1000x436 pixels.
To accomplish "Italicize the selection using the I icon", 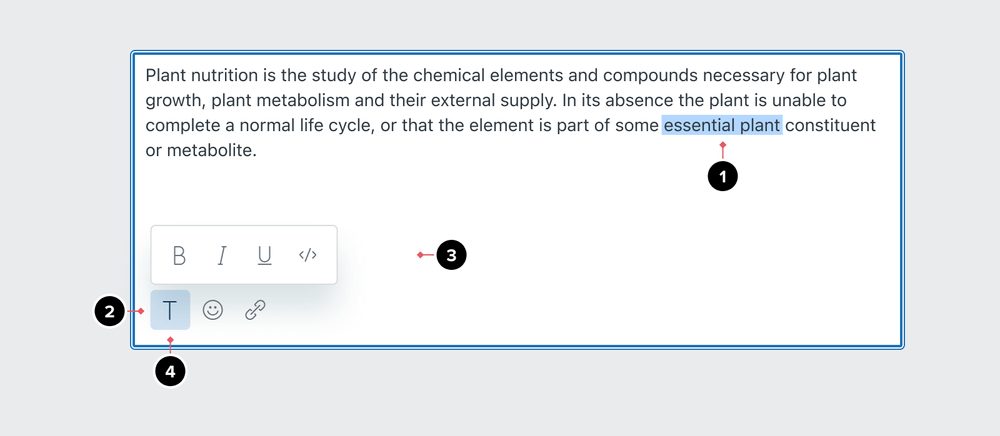I will (222, 255).
